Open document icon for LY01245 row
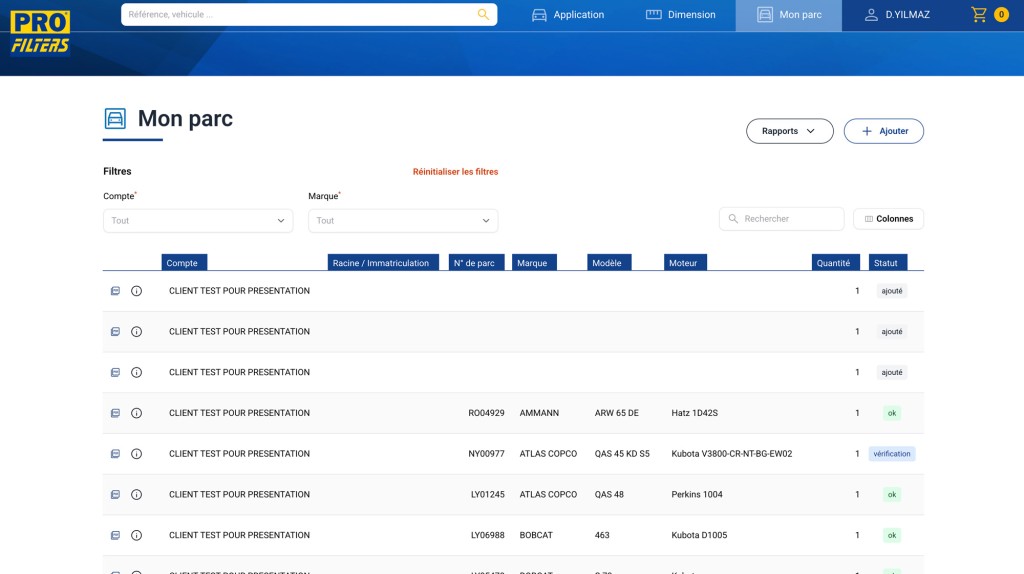The width and height of the screenshot is (1024, 574). 115,494
